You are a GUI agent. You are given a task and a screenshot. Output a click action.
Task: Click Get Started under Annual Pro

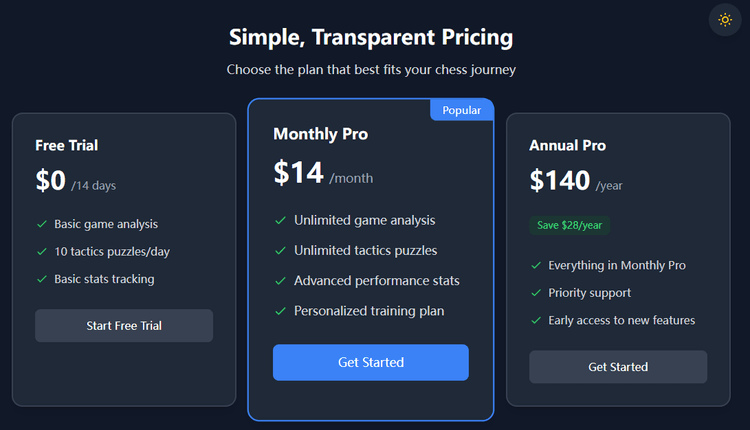coord(617,367)
